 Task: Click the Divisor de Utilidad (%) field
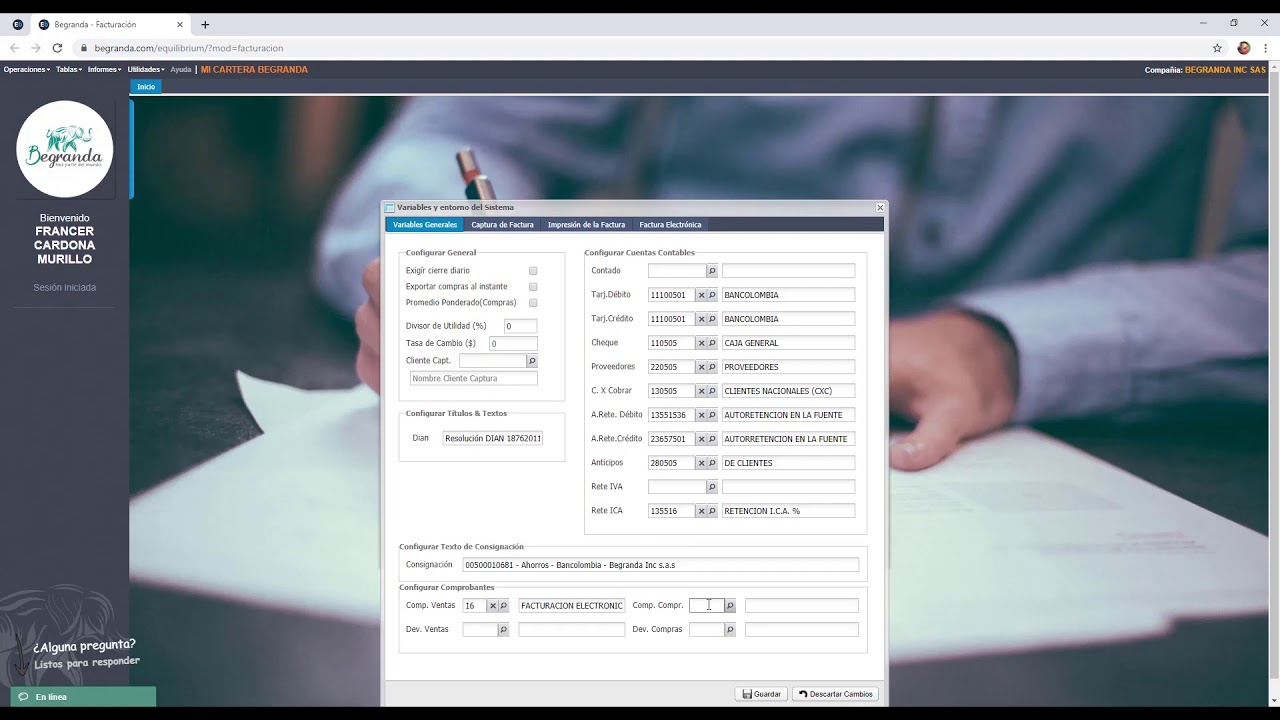point(520,326)
